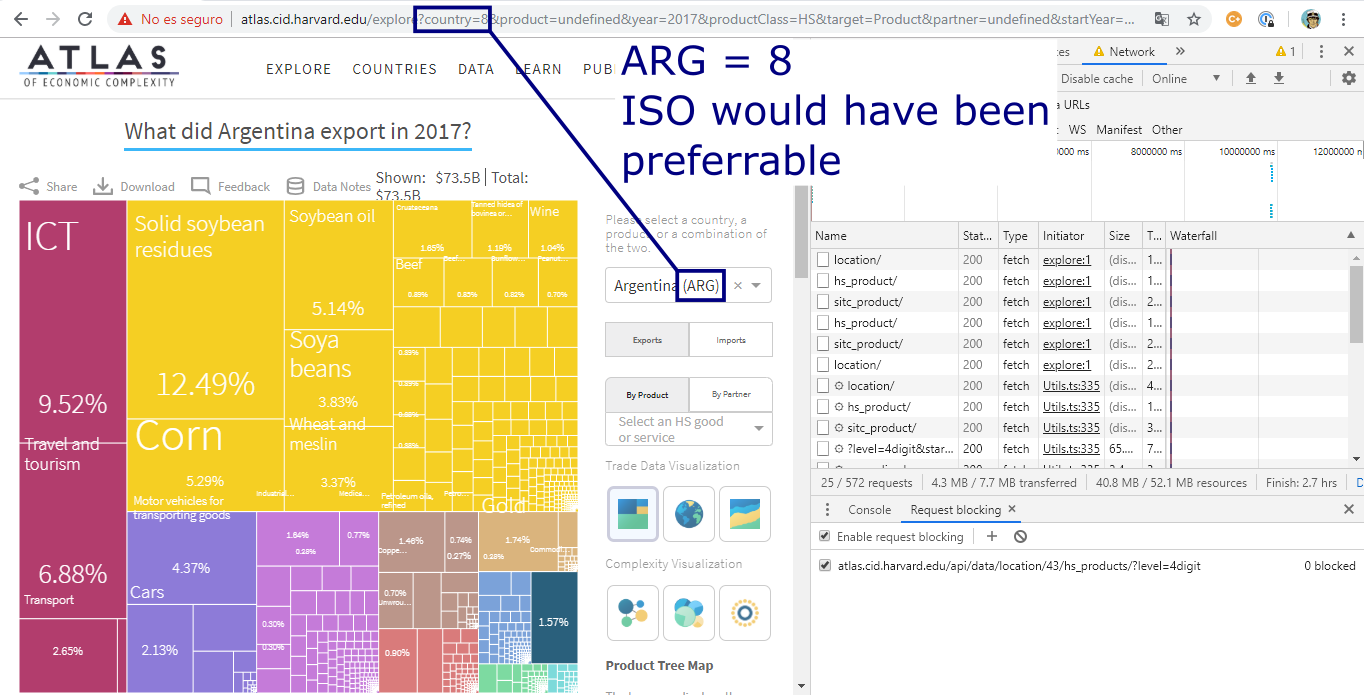Show more DevTools tabs with the chevrons
Screen dimensions: 1364x695
(1180, 51)
